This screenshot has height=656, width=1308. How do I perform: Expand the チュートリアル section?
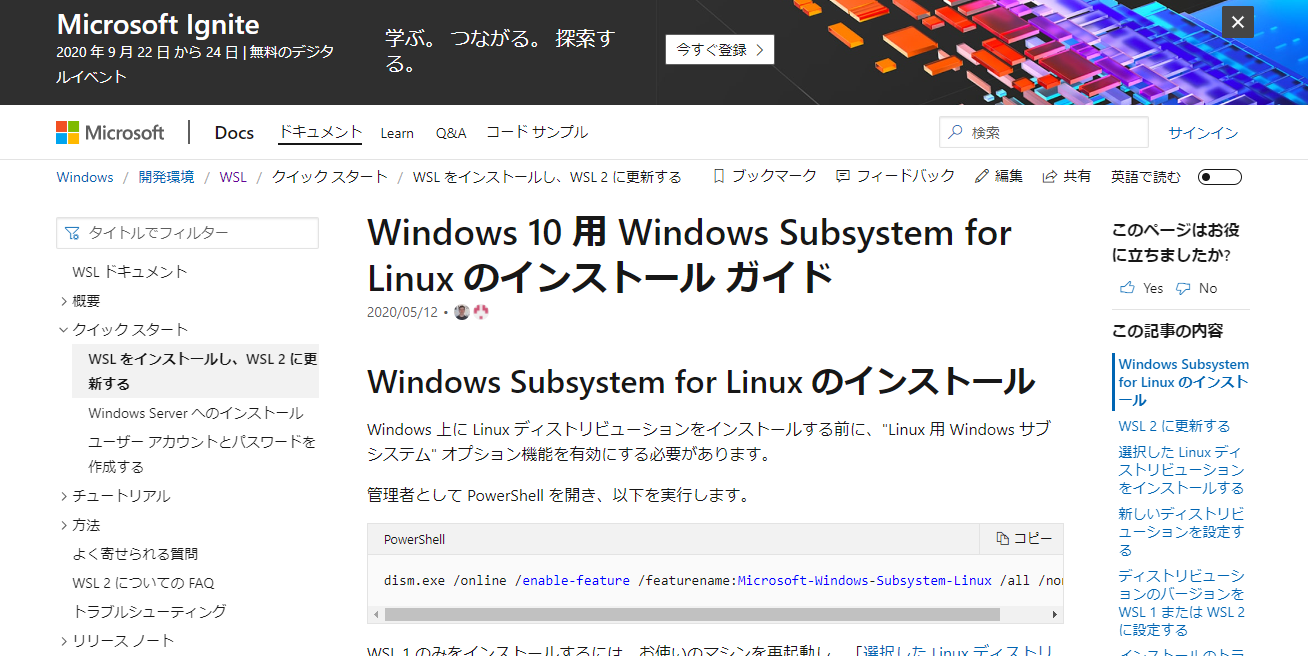64,496
